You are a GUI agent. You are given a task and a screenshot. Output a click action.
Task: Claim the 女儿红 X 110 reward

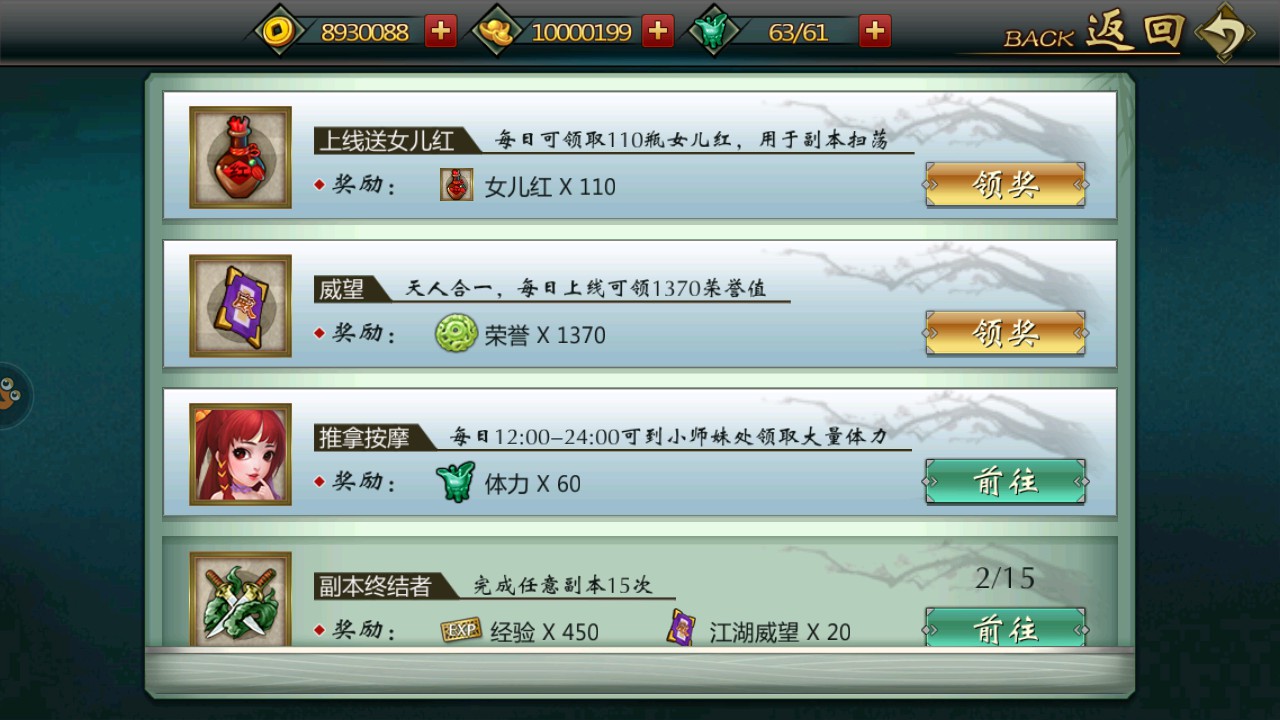pos(1006,185)
